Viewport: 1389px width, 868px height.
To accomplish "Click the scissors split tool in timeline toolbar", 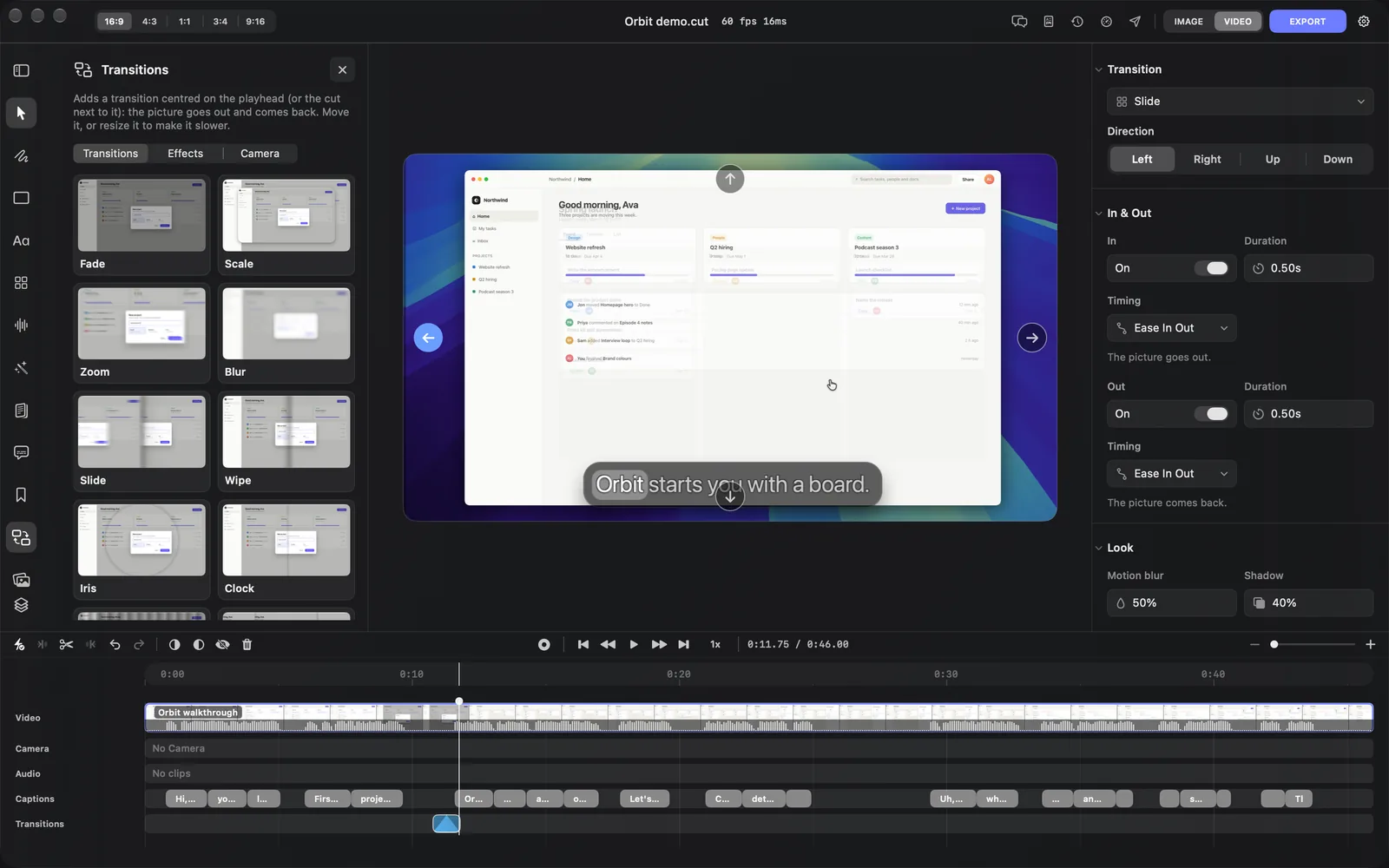I will (x=66, y=644).
